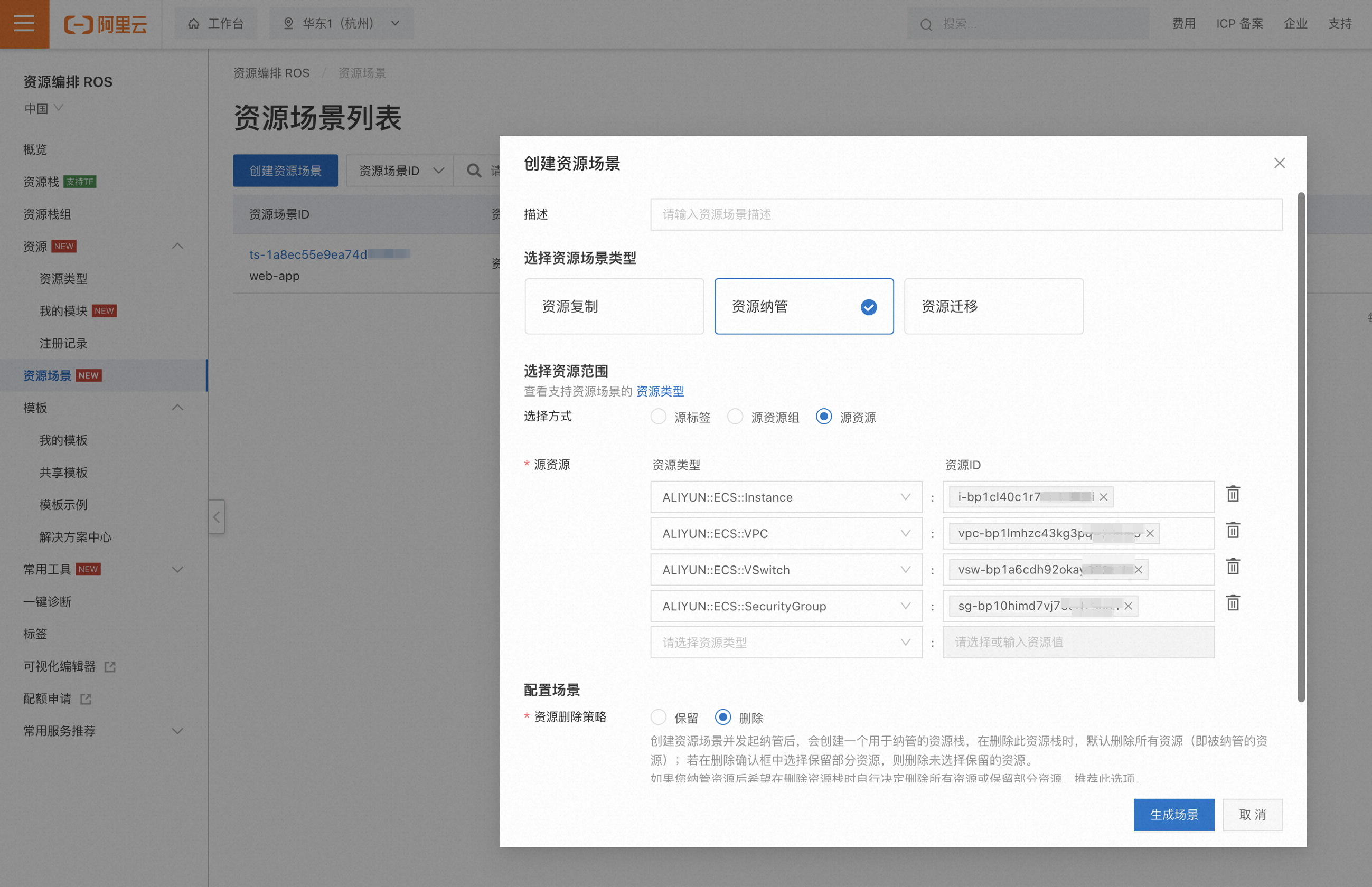Open the hamburger navigation menu
Viewport: 1372px width, 887px height.
tap(24, 24)
